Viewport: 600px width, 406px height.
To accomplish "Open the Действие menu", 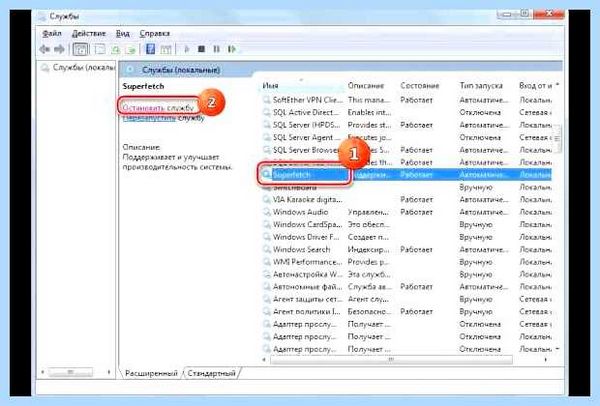I will (89, 33).
